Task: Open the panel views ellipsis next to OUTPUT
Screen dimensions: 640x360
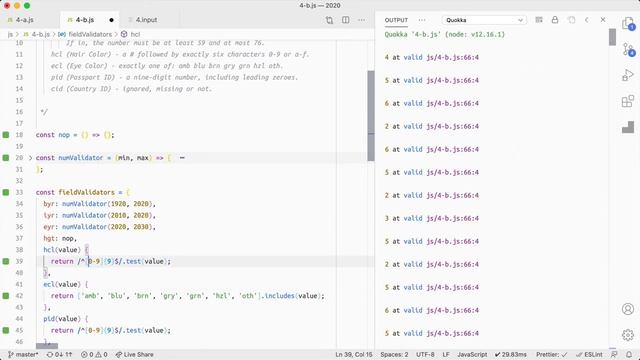Action: pyautogui.click(x=422, y=20)
